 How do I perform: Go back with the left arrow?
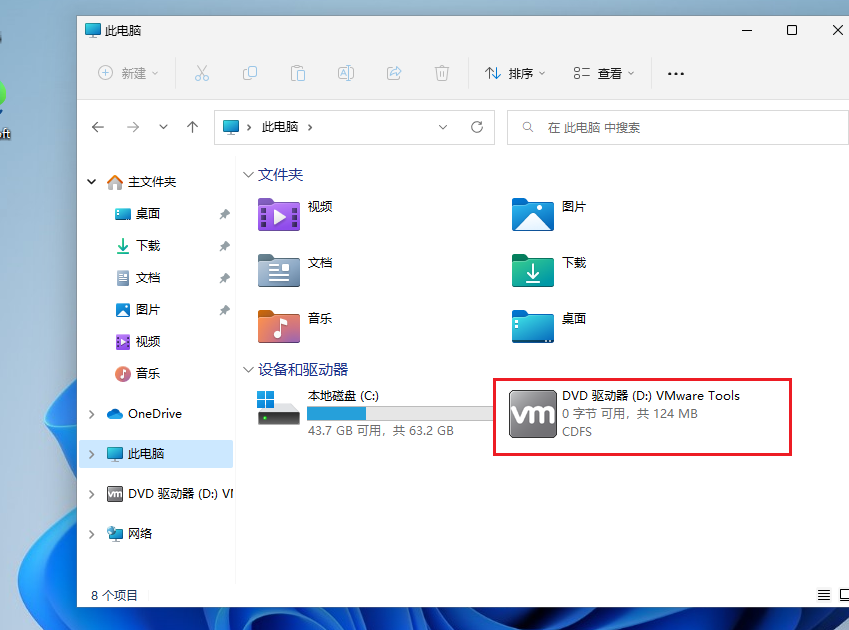coord(98,127)
